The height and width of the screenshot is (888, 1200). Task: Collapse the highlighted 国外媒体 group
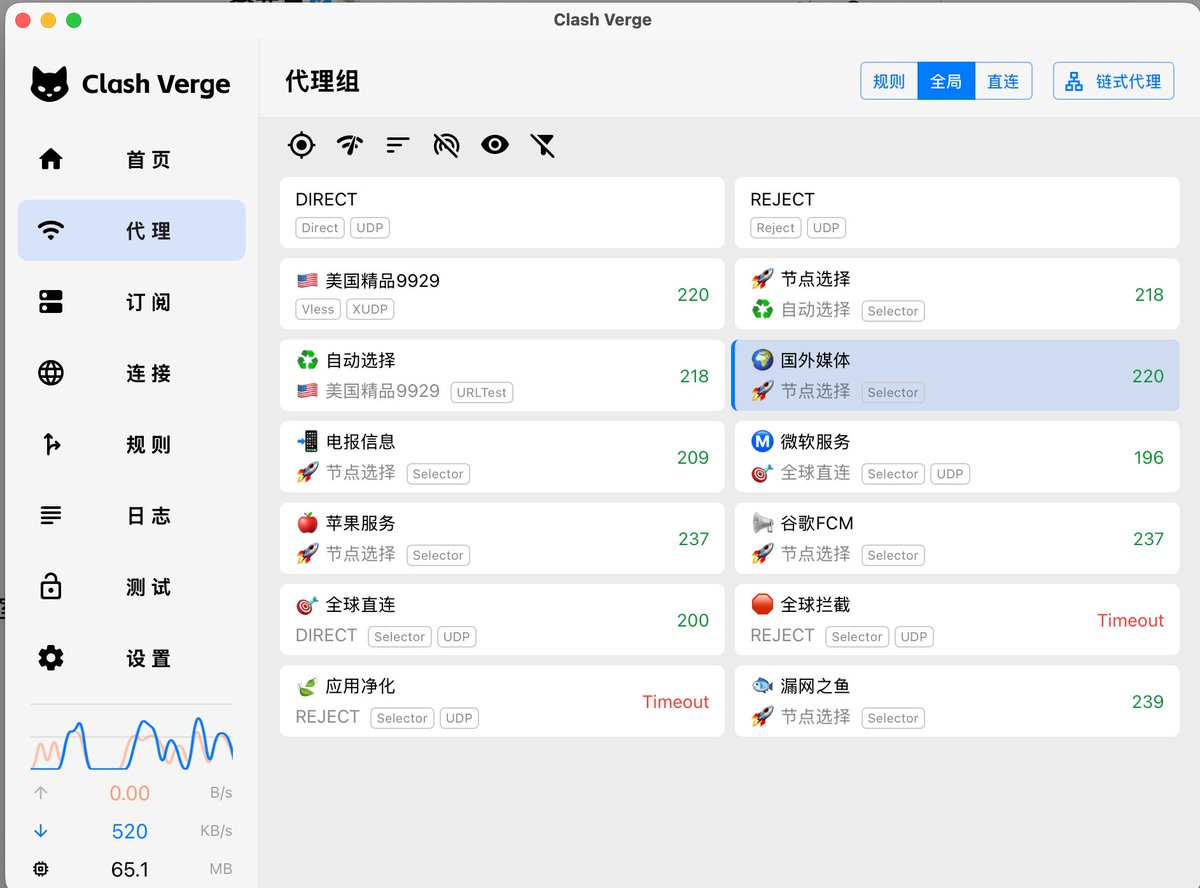coord(956,376)
